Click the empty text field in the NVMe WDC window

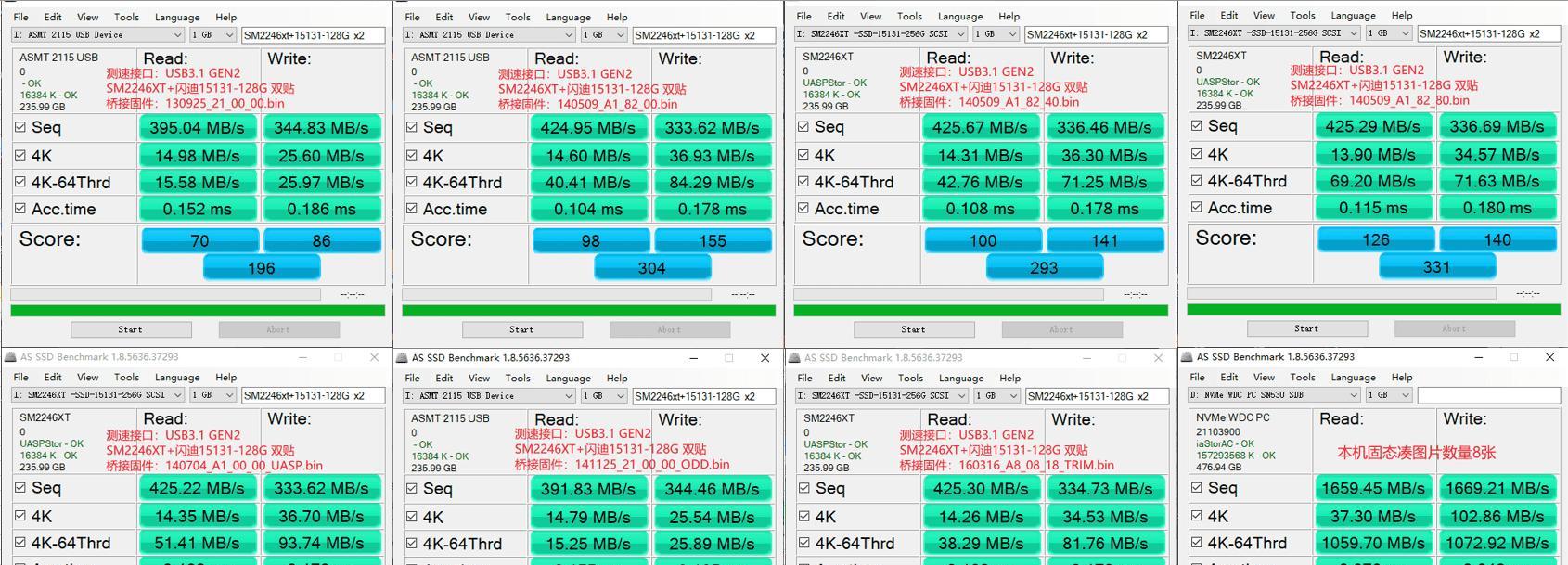(x=1489, y=395)
